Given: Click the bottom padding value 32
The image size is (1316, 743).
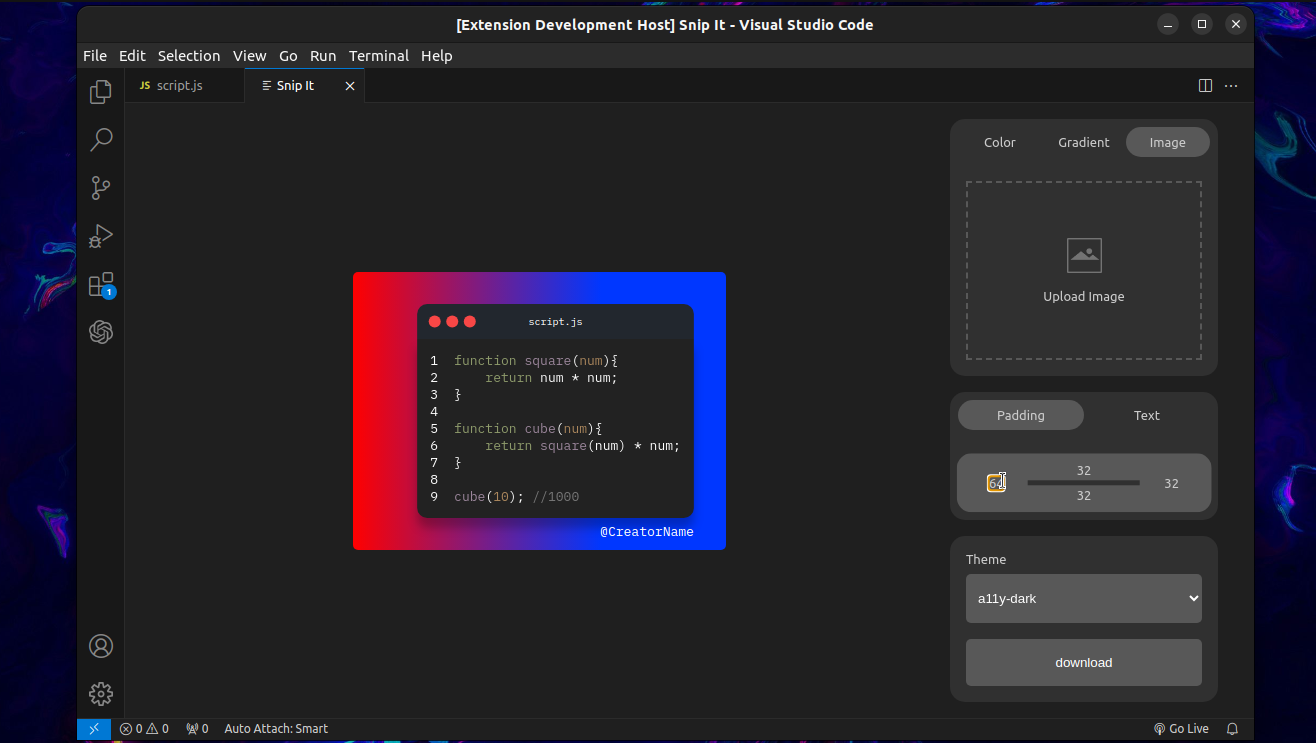Looking at the screenshot, I should coord(1084,495).
